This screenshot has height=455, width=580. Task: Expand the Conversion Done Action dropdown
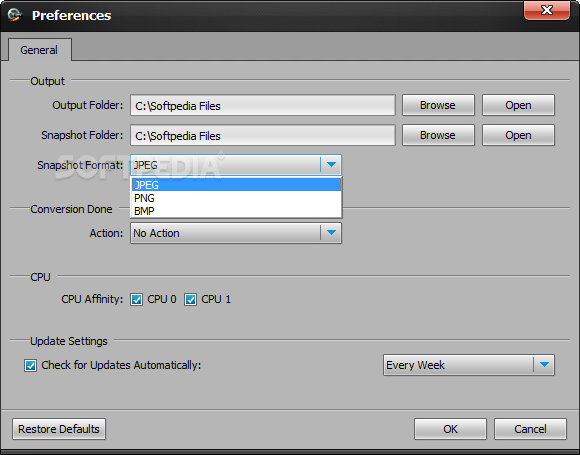[x=236, y=233]
